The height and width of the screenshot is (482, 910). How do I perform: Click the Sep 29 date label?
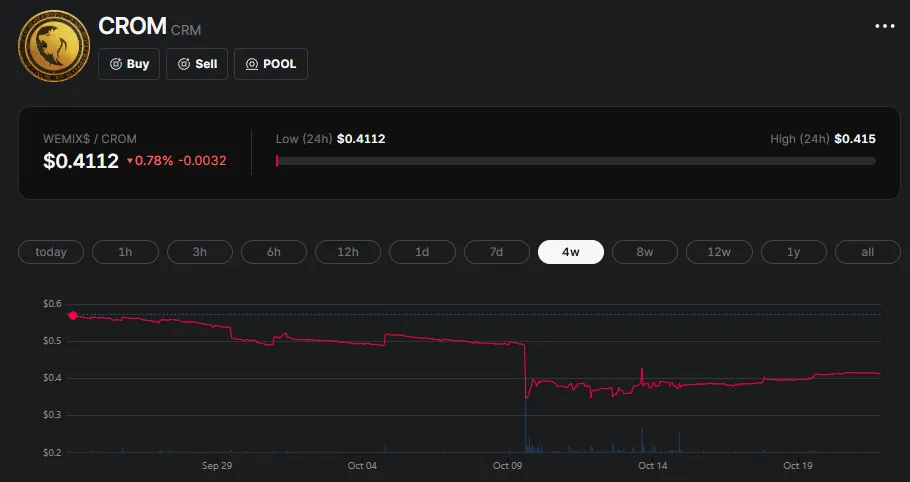[217, 466]
